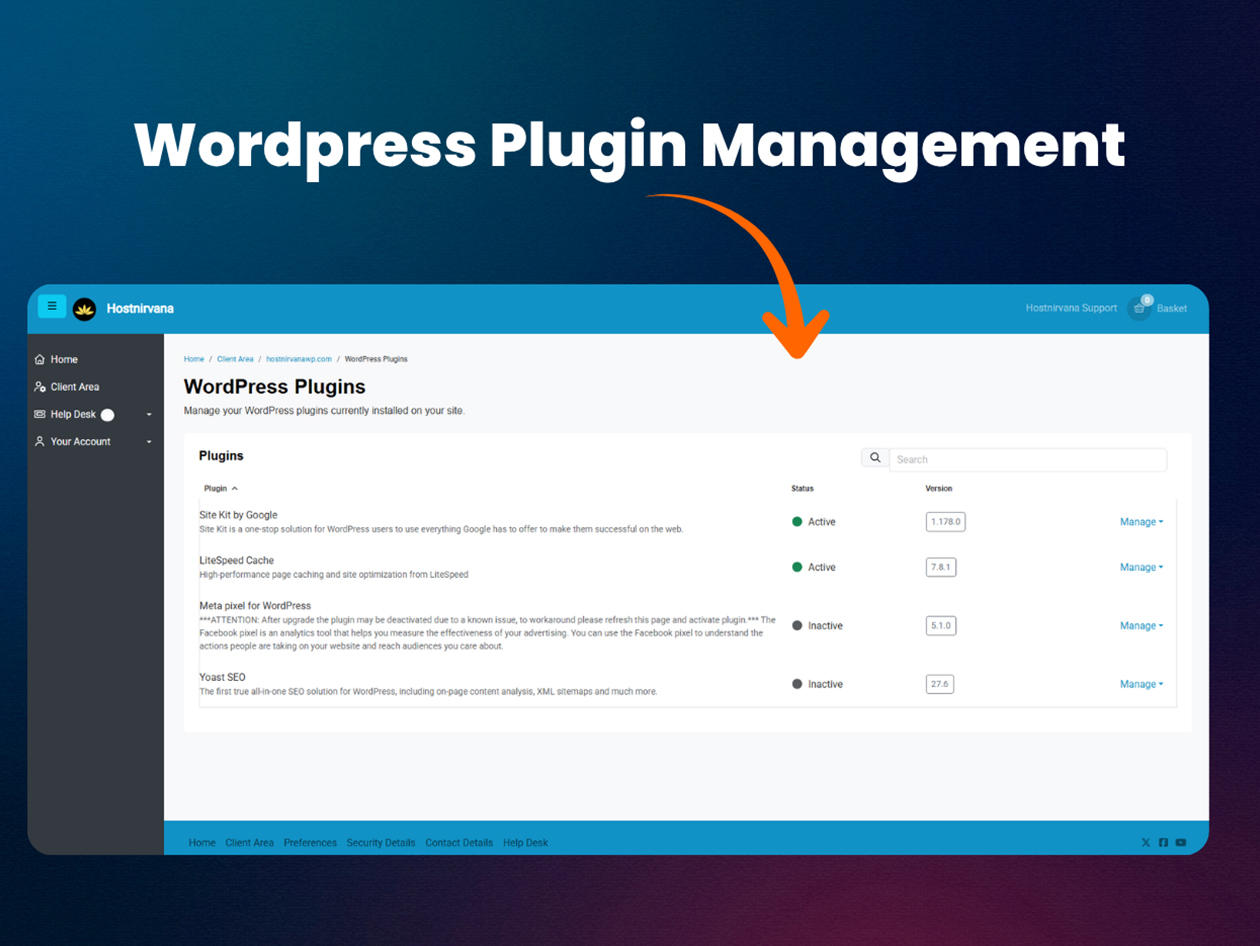Click hostnirvanawp.com in the breadcrumb
The height and width of the screenshot is (946, 1260).
[299, 359]
